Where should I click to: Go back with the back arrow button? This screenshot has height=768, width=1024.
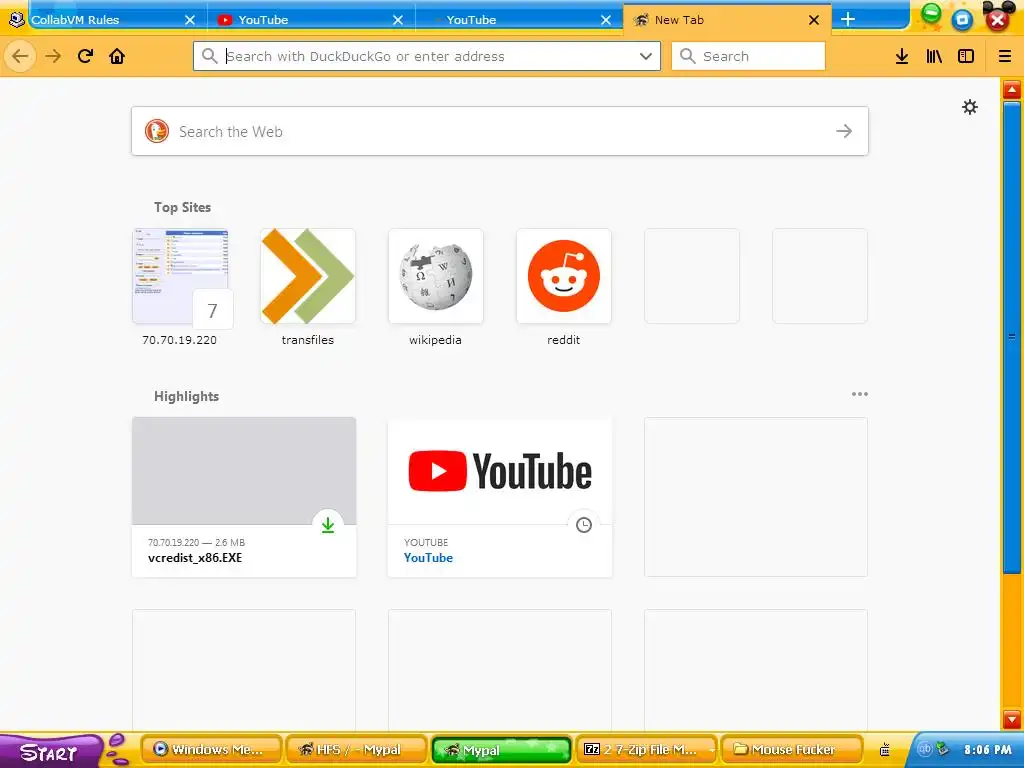[x=20, y=56]
